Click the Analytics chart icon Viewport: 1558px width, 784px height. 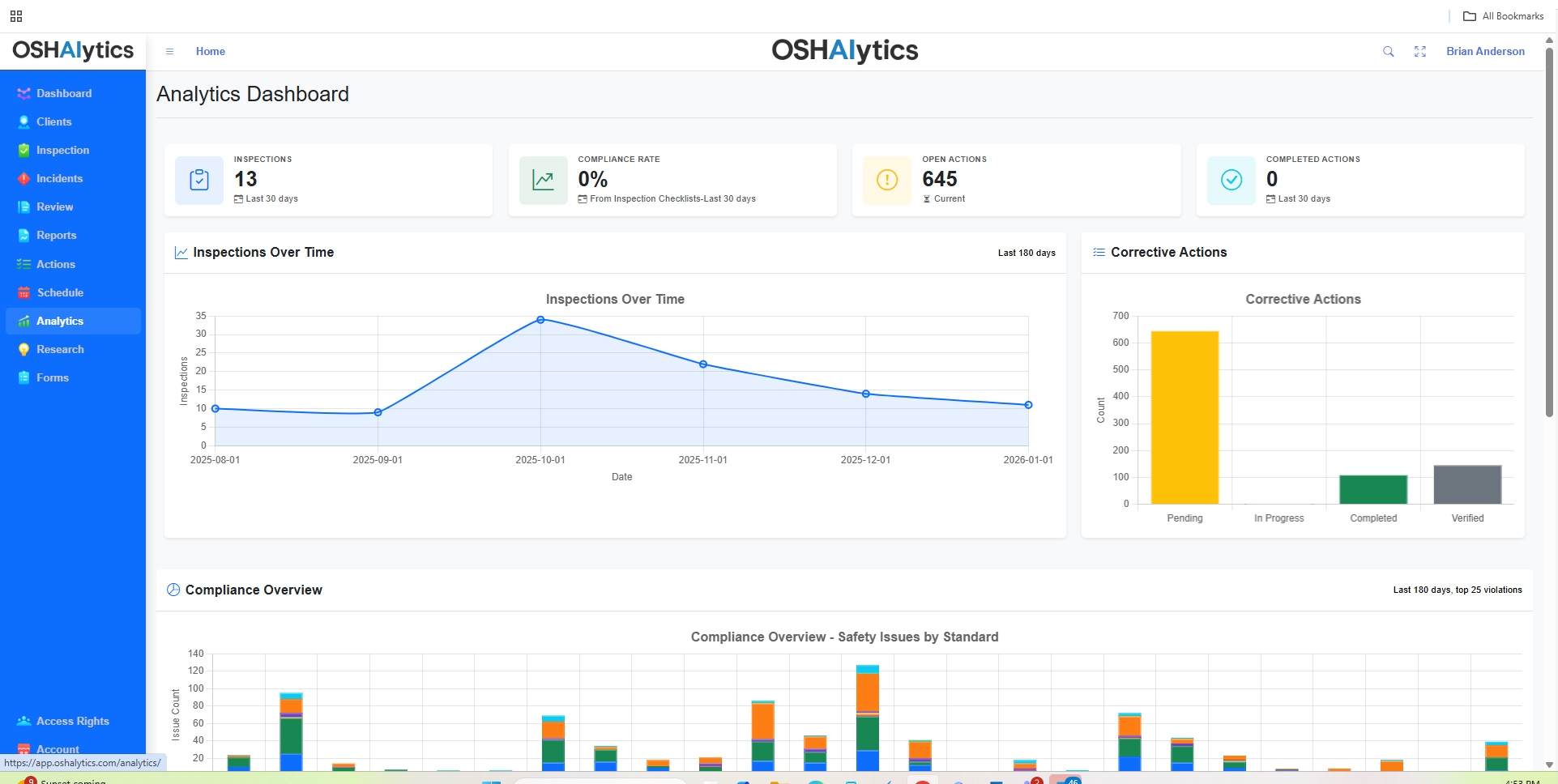23,322
